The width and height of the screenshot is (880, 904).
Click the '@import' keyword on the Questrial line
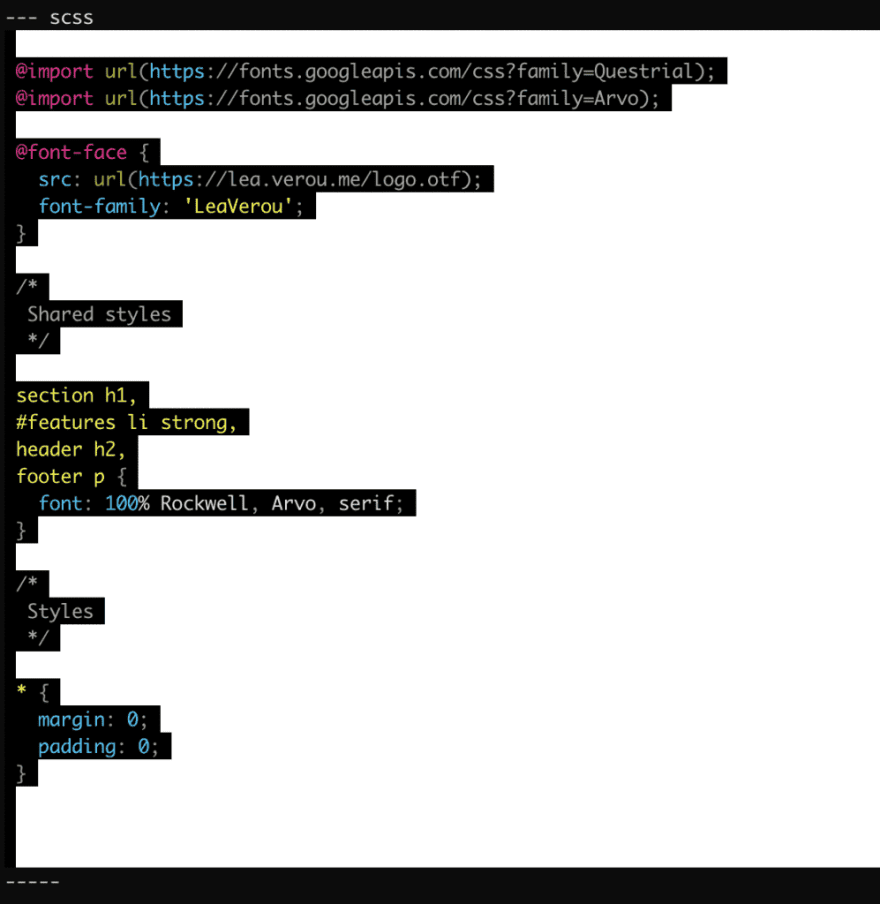click(54, 71)
